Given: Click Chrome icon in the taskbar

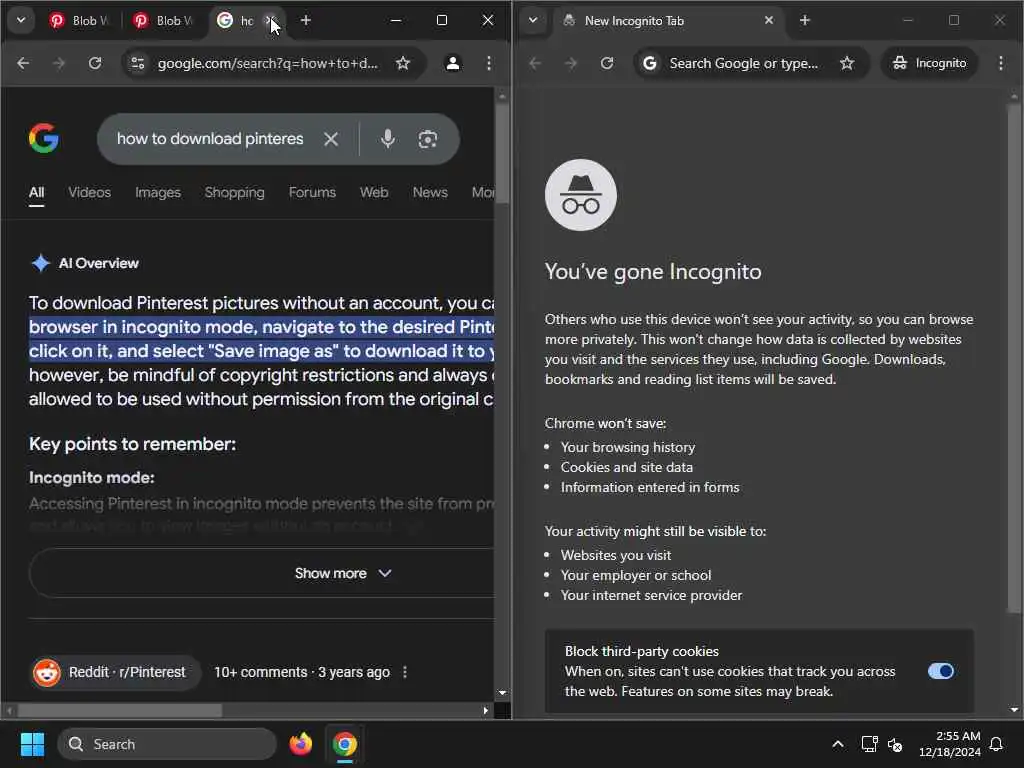Looking at the screenshot, I should [x=344, y=744].
